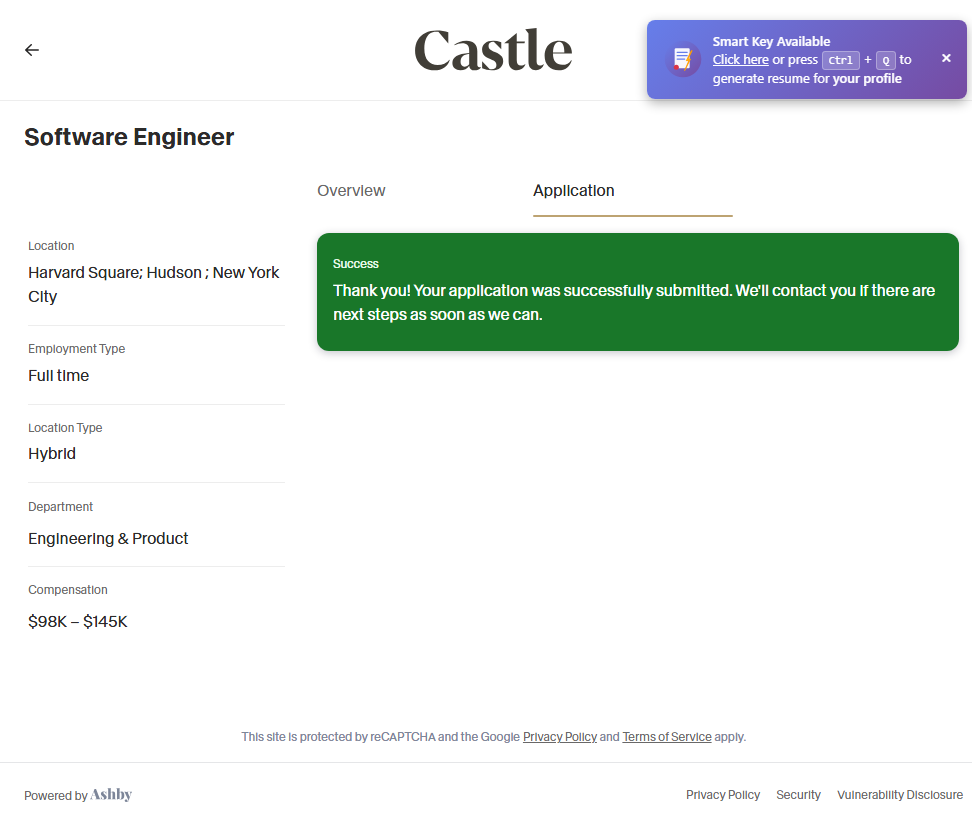The image size is (972, 829).
Task: Open Google Privacy Policy reCAPTCHA link
Action: coord(559,737)
